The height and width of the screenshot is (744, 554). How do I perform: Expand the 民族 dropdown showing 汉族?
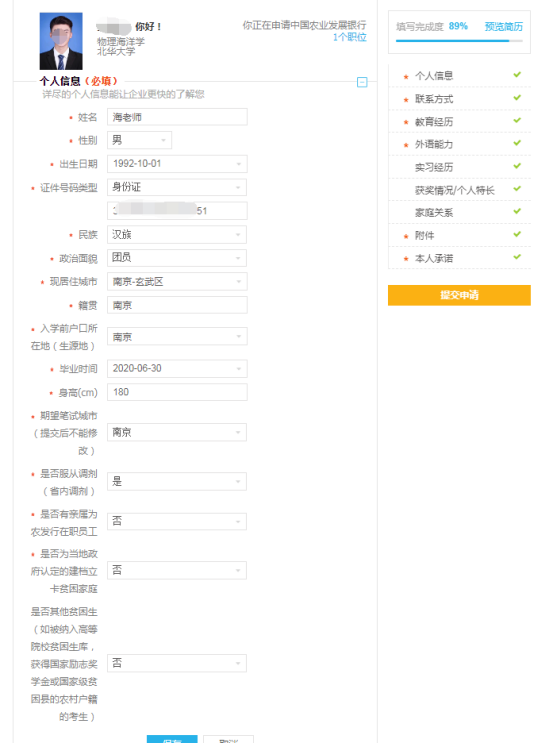177,234
